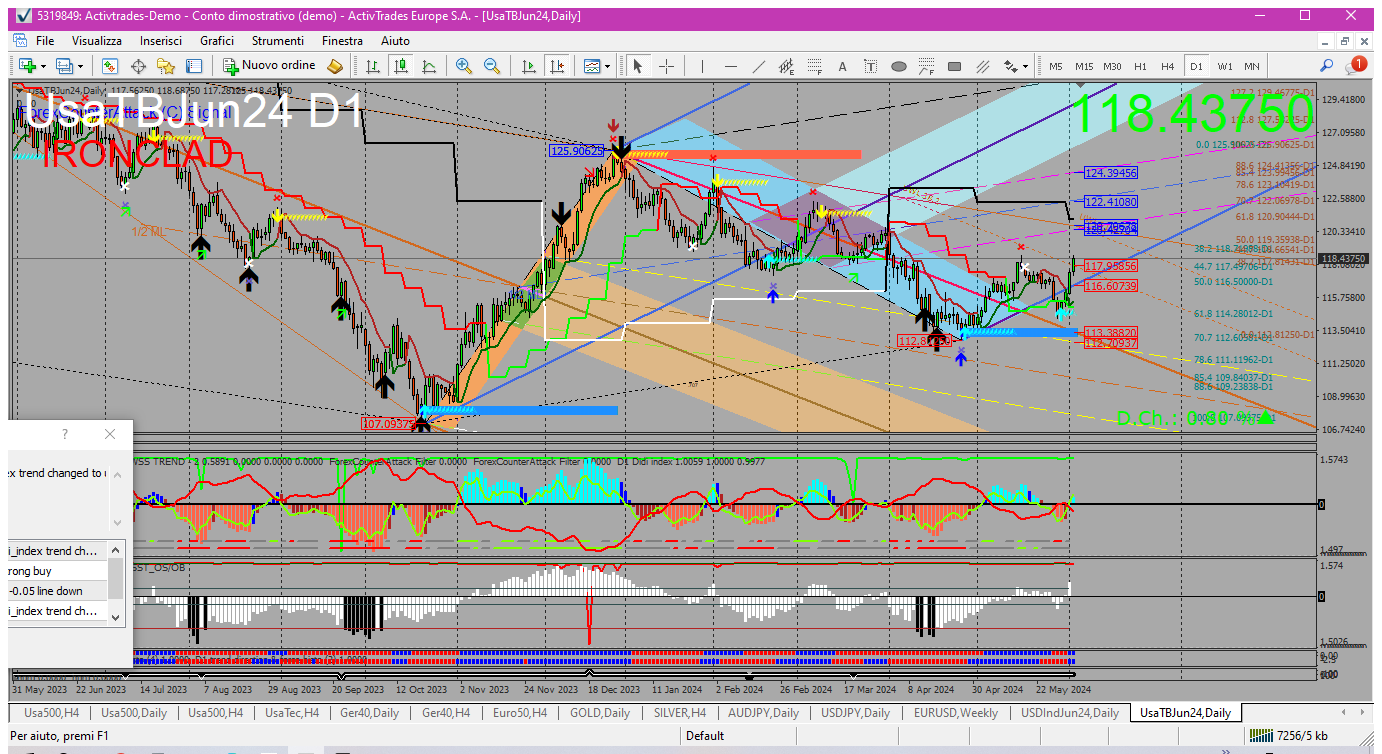This screenshot has width=1382, height=754.
Task: Switch to the EURUSD,Weekly chart tab
Action: pos(955,713)
